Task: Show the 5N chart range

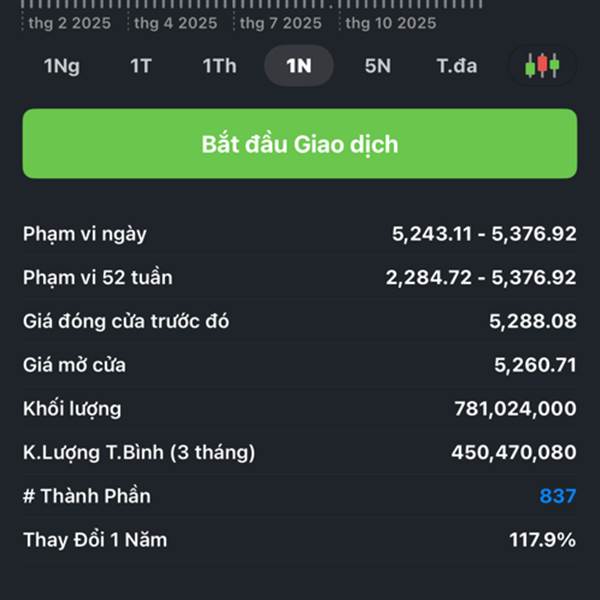Action: tap(378, 66)
